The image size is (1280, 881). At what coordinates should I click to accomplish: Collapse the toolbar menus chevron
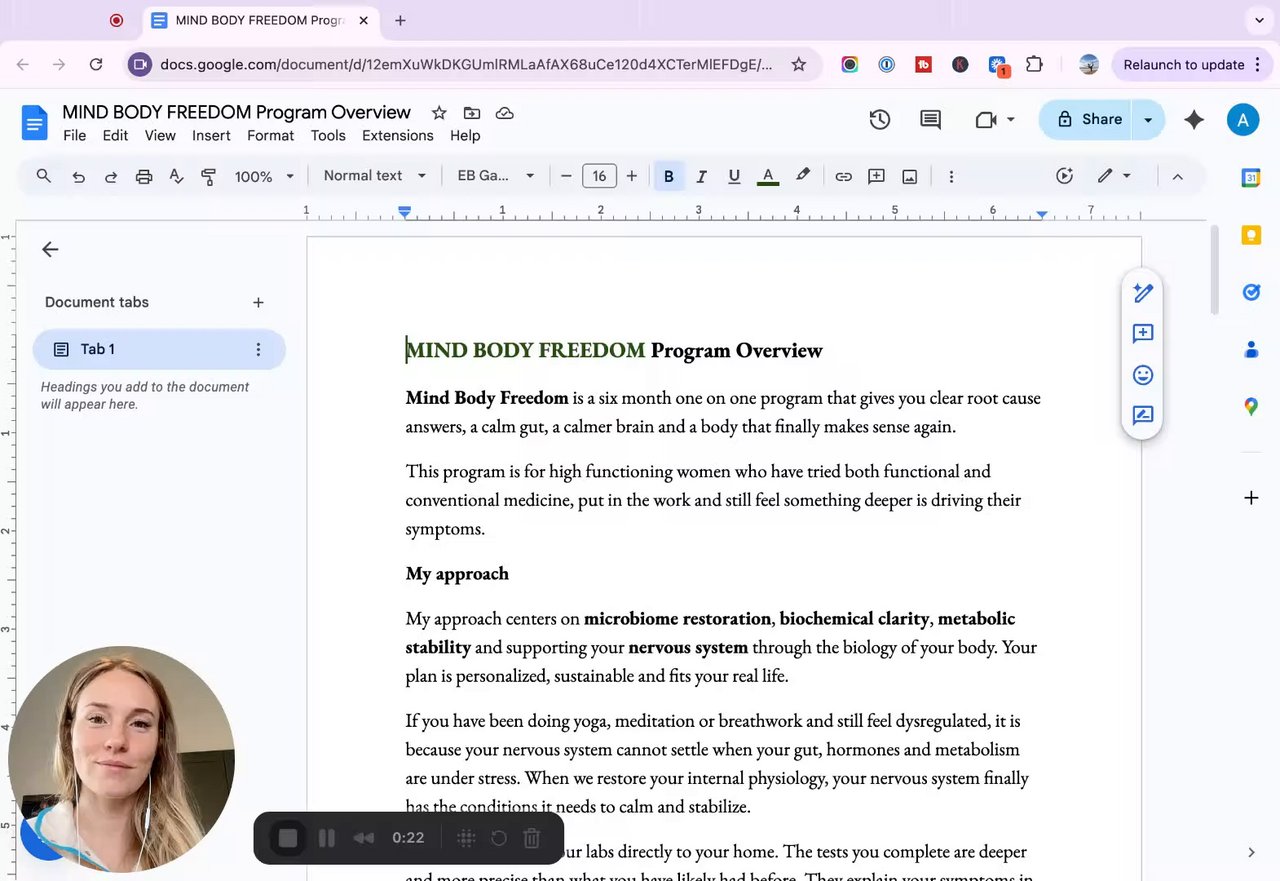(1178, 177)
